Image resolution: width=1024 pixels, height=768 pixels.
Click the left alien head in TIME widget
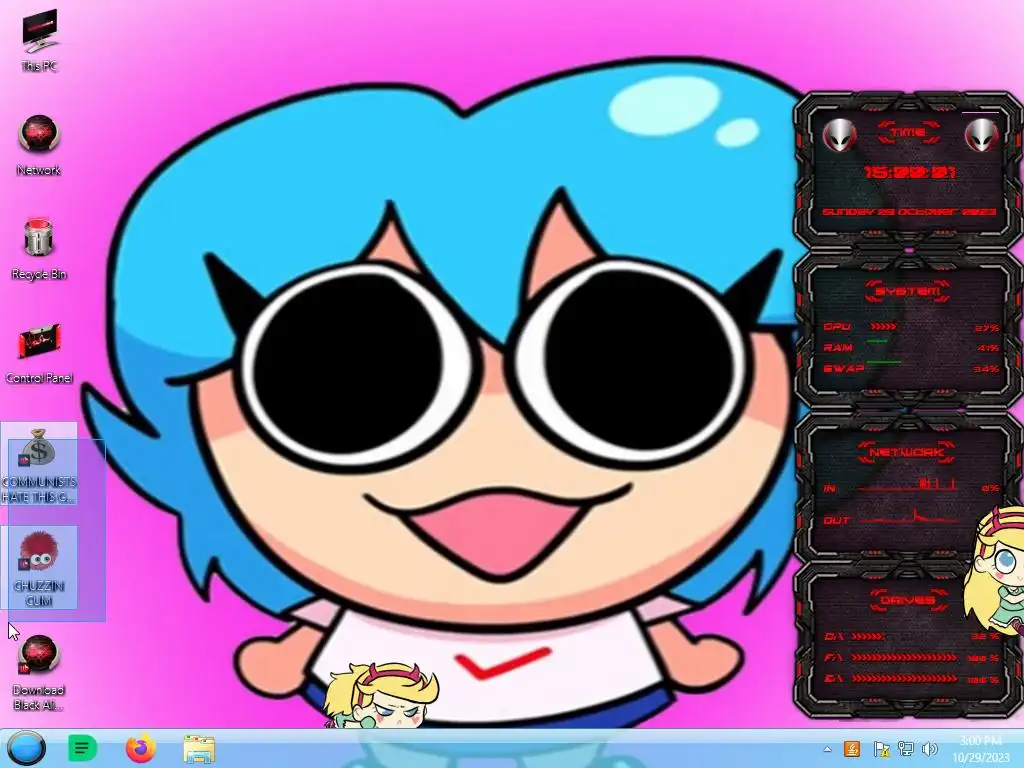click(839, 135)
